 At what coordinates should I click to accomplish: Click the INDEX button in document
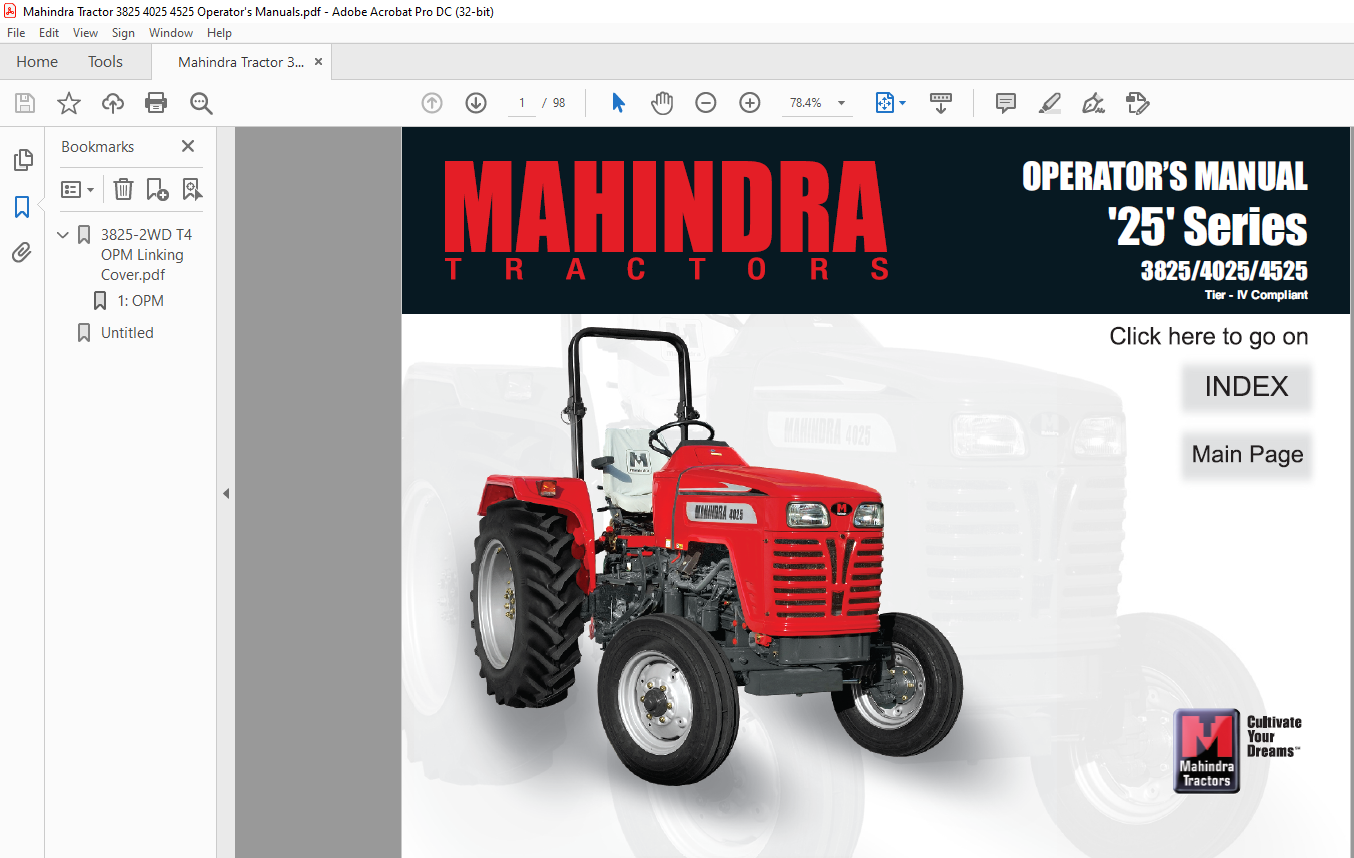[x=1246, y=387]
